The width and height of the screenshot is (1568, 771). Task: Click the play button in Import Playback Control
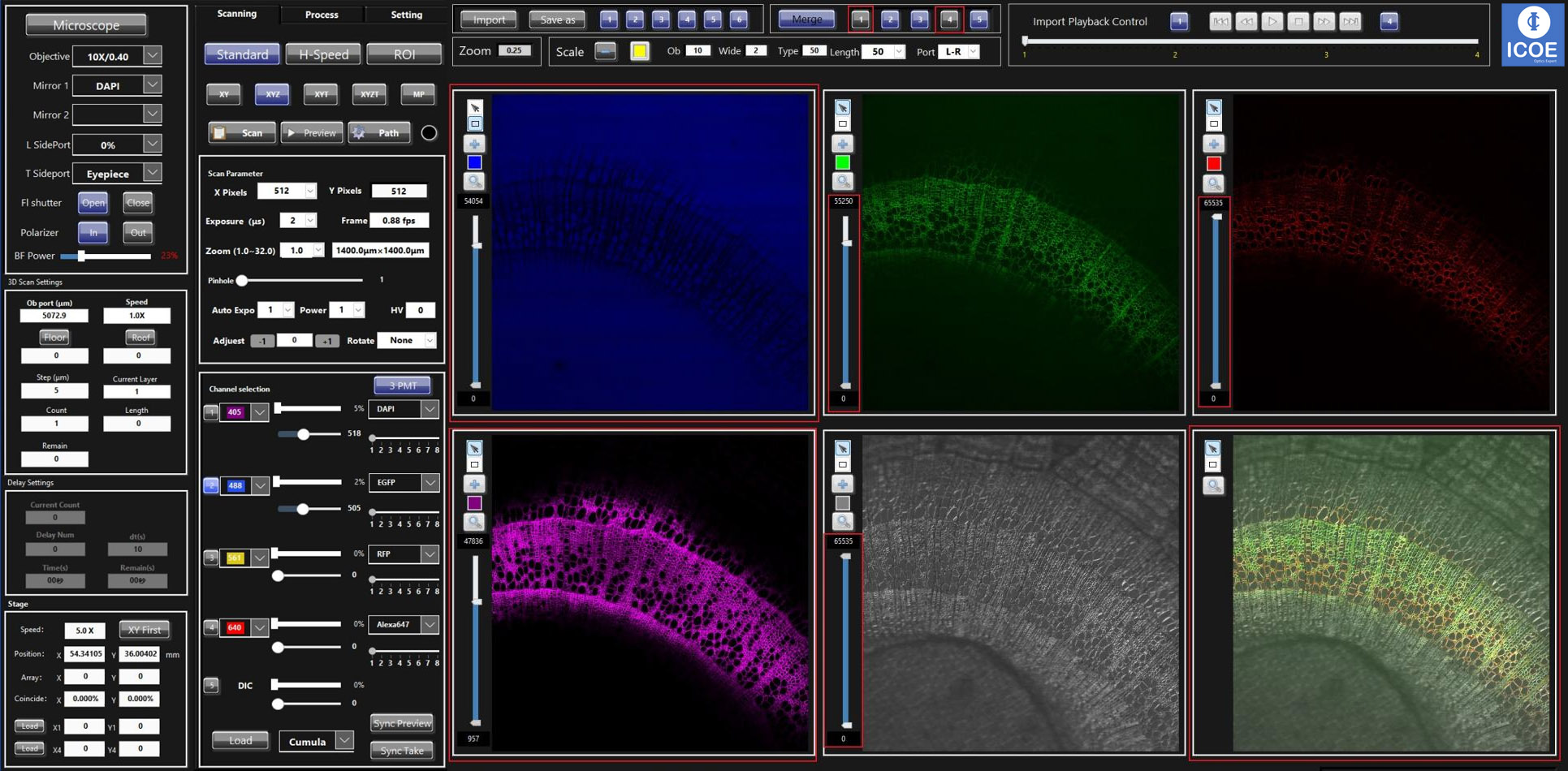click(1272, 22)
